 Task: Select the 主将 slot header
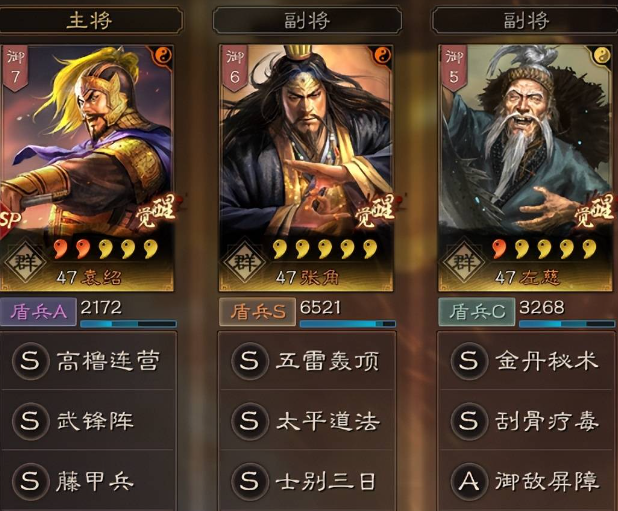(x=89, y=20)
